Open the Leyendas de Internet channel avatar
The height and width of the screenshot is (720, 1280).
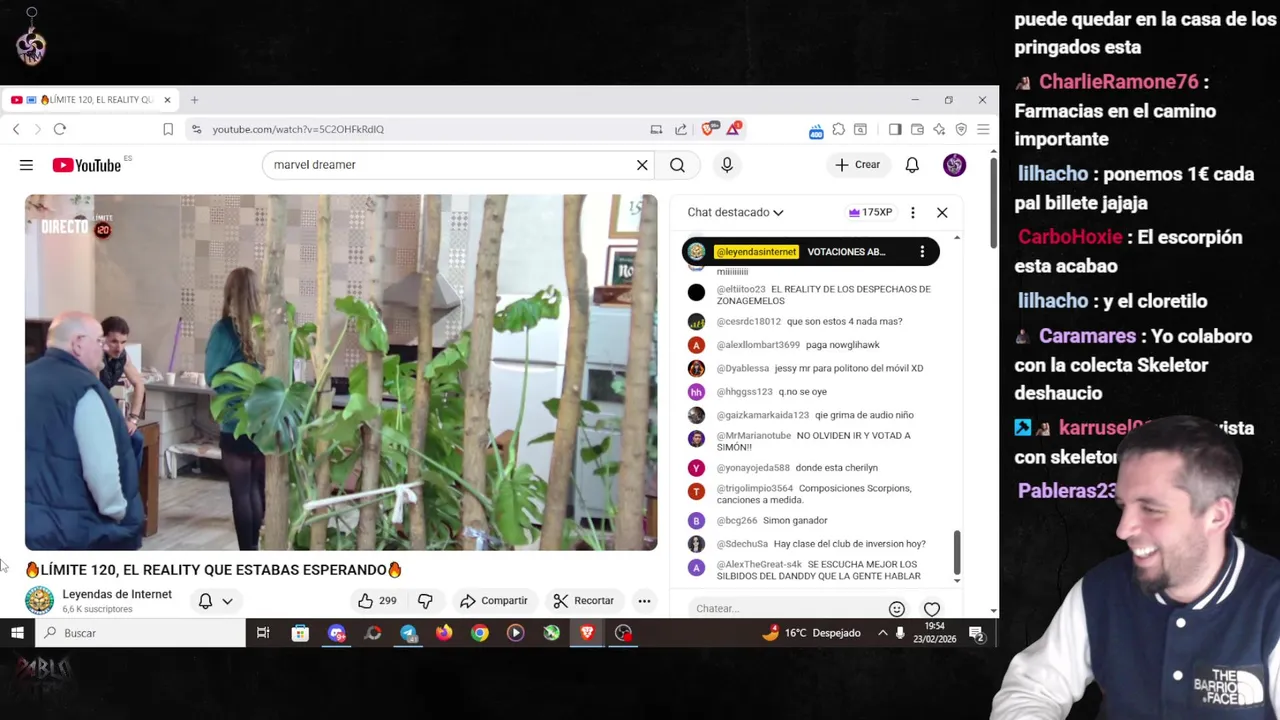click(x=39, y=600)
